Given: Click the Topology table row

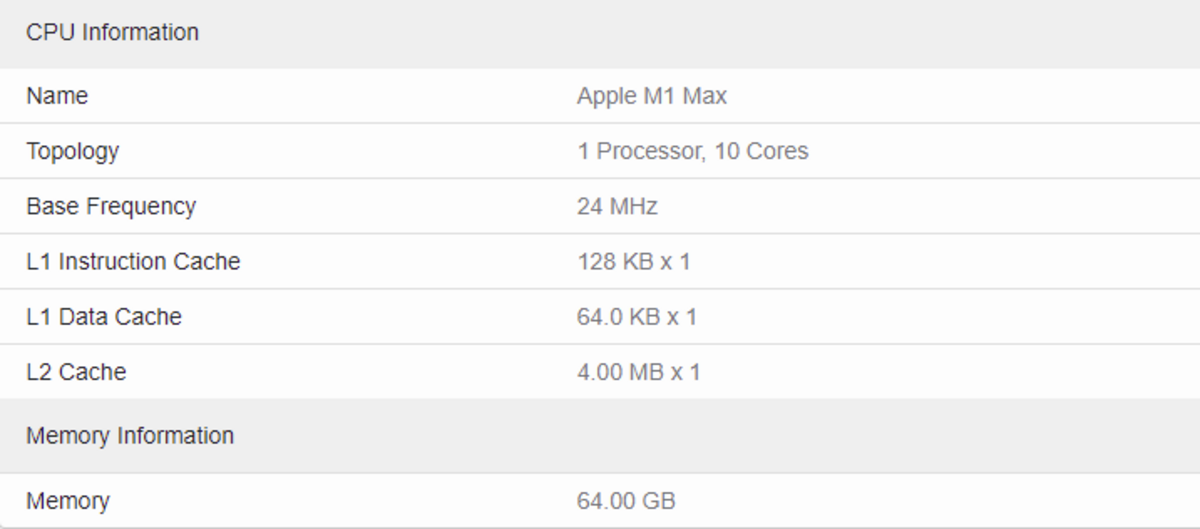Looking at the screenshot, I should coord(600,151).
